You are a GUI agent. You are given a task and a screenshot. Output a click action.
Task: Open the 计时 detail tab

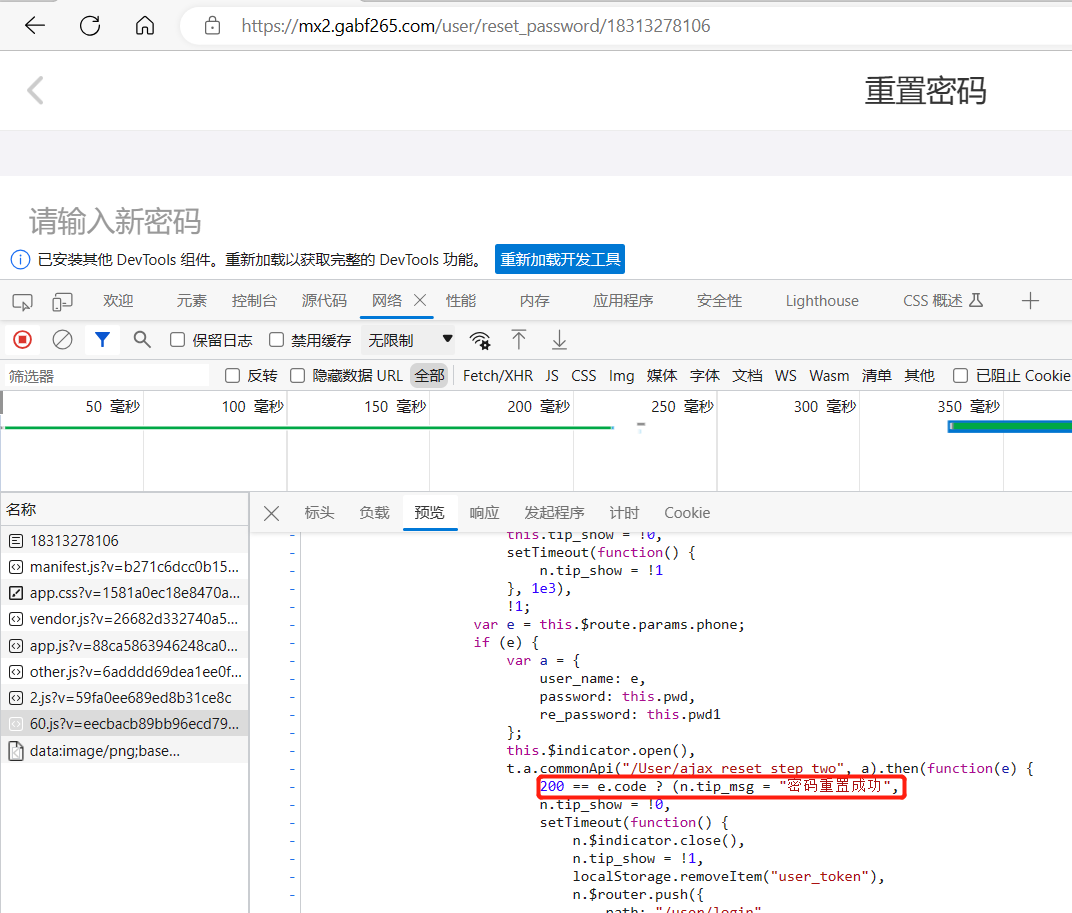[x=624, y=513]
